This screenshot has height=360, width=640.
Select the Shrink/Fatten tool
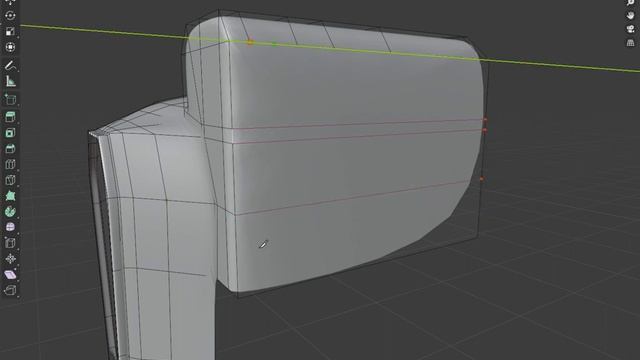[10, 259]
